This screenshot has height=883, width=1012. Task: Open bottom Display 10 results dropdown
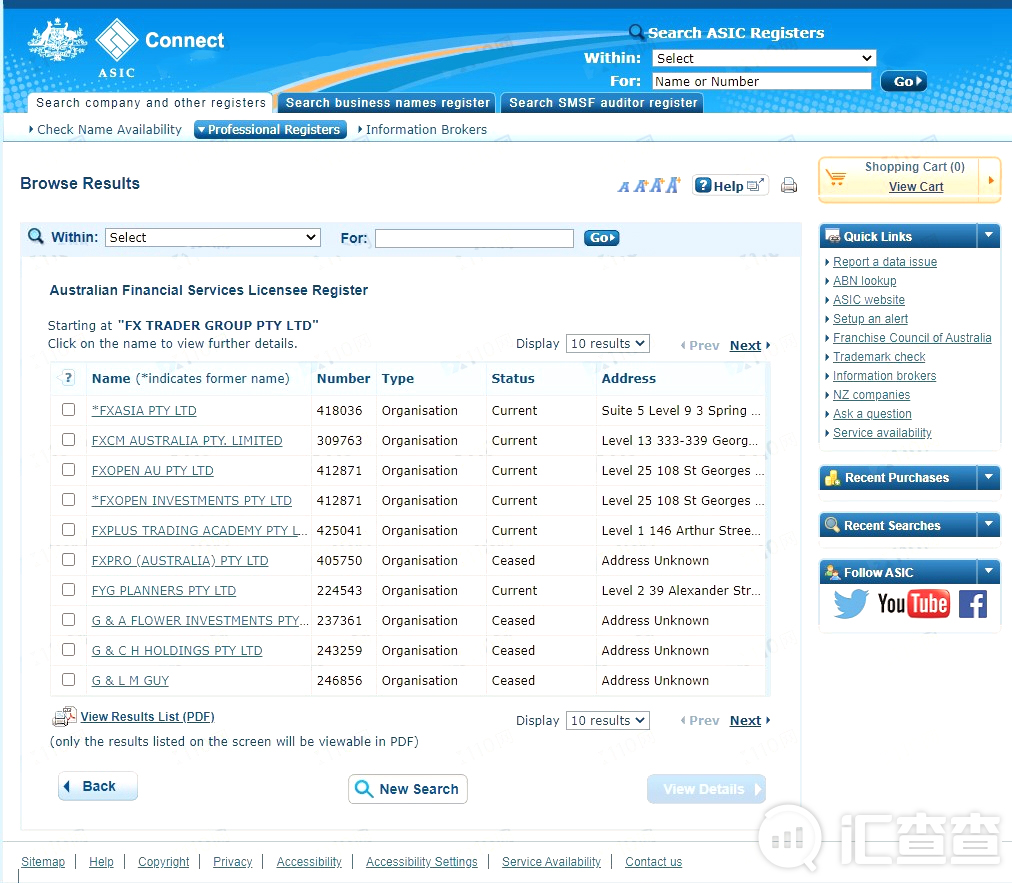pos(607,720)
